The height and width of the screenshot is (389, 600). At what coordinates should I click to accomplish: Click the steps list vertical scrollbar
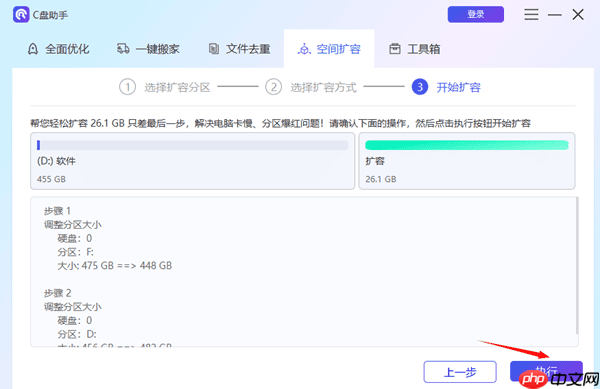(577, 266)
